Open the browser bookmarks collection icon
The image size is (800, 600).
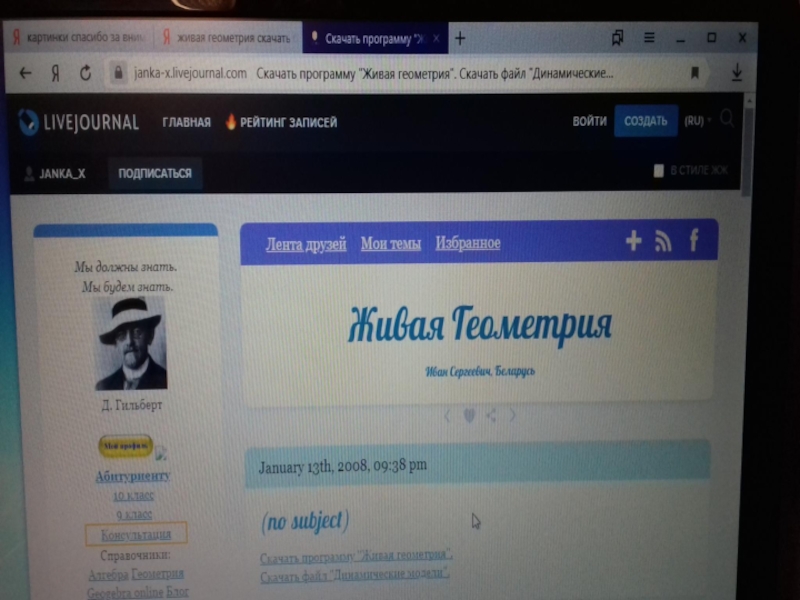point(617,37)
